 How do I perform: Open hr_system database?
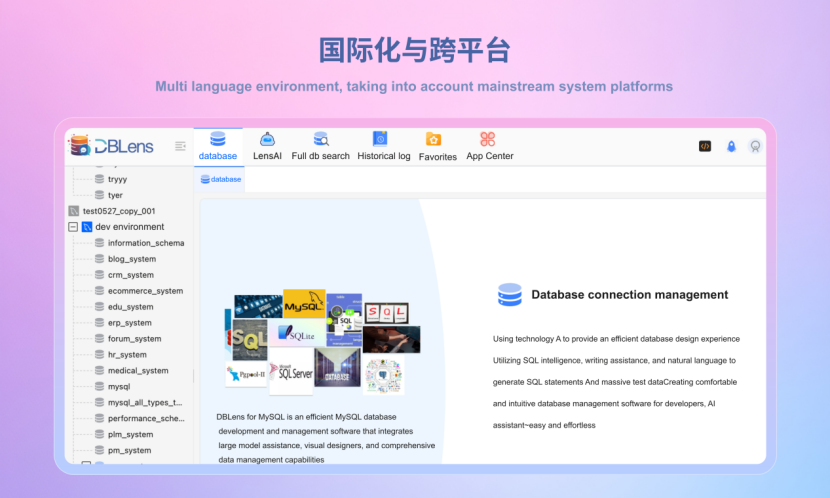click(127, 355)
